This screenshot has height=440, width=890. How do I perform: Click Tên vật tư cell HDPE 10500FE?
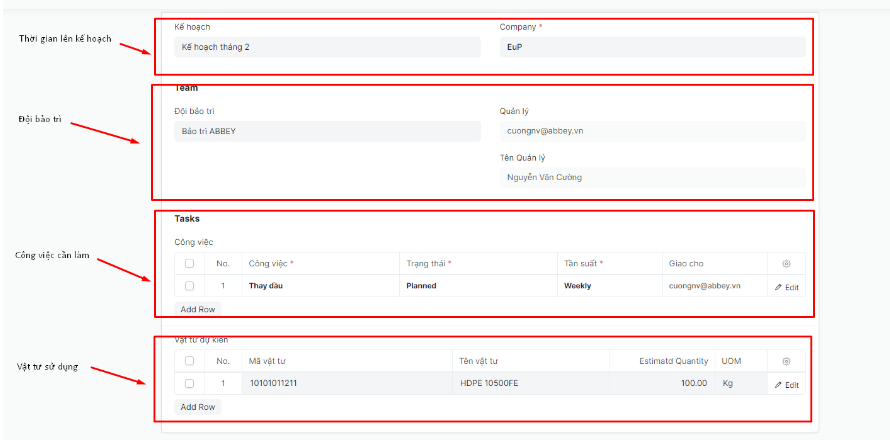530,383
